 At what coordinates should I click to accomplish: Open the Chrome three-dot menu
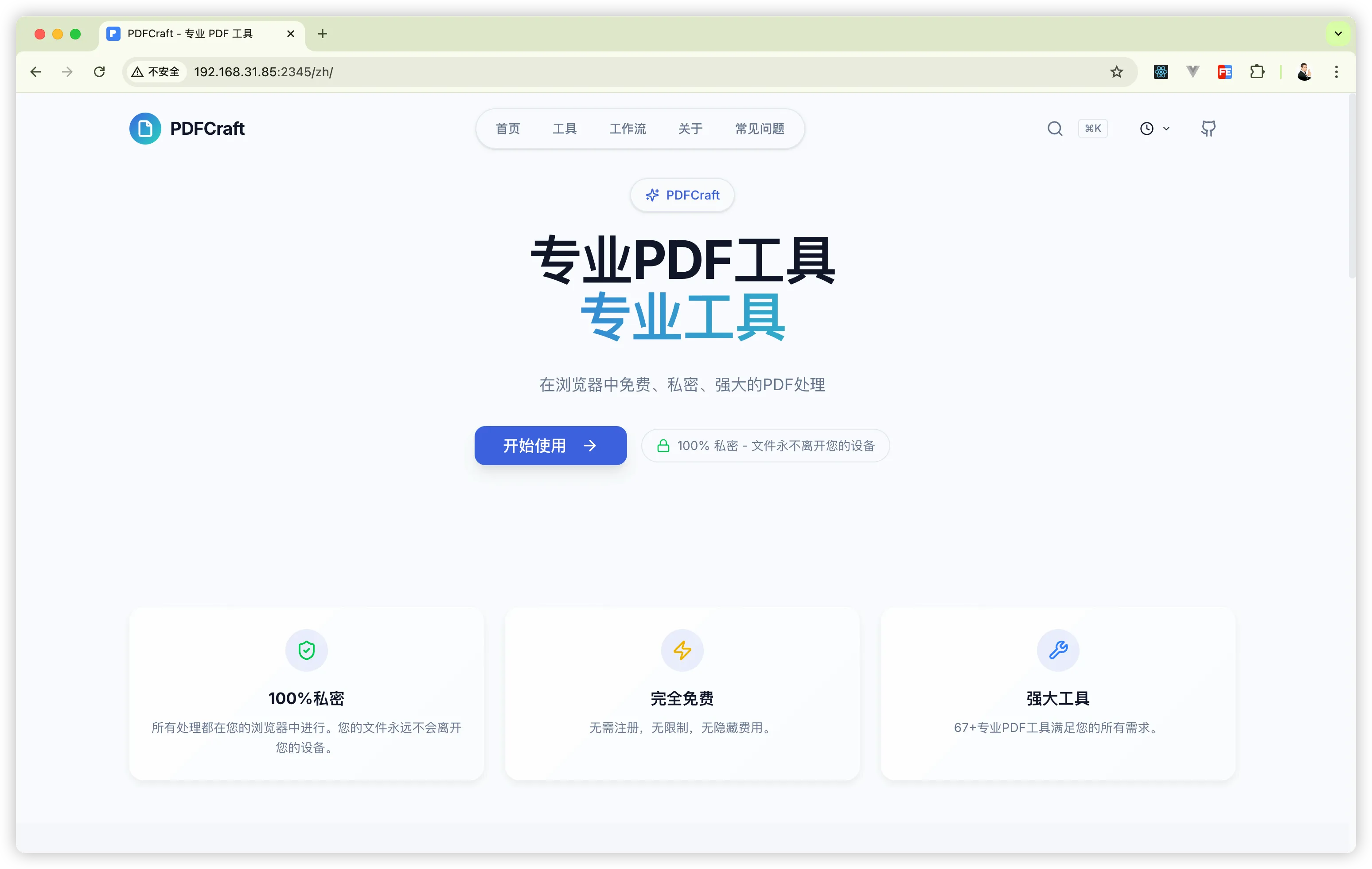pyautogui.click(x=1336, y=72)
